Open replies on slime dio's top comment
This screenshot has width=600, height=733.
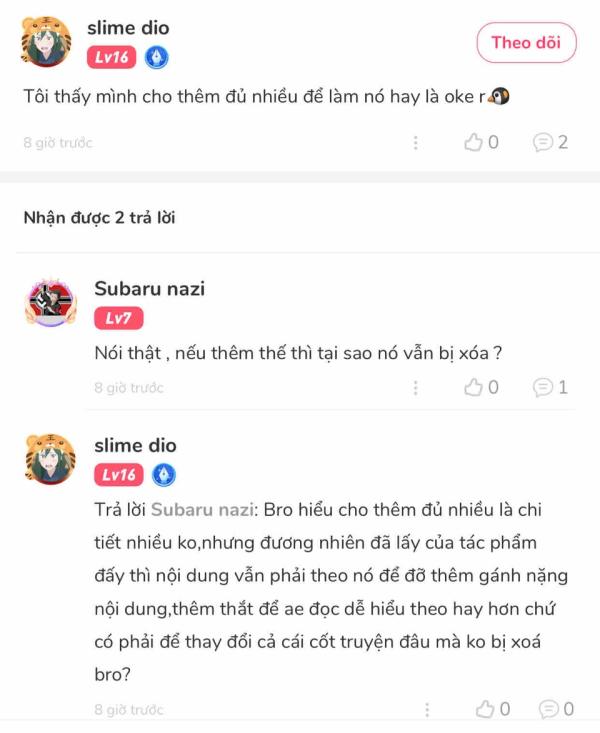pyautogui.click(x=550, y=142)
